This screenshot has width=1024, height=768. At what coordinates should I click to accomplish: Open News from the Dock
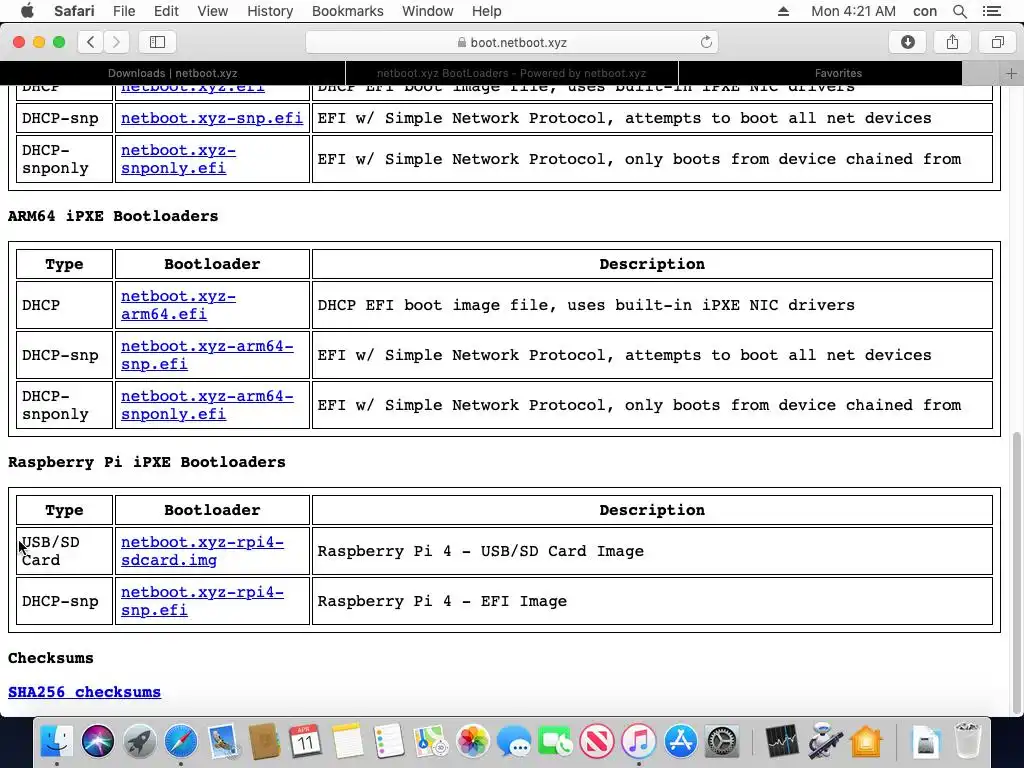coord(597,741)
